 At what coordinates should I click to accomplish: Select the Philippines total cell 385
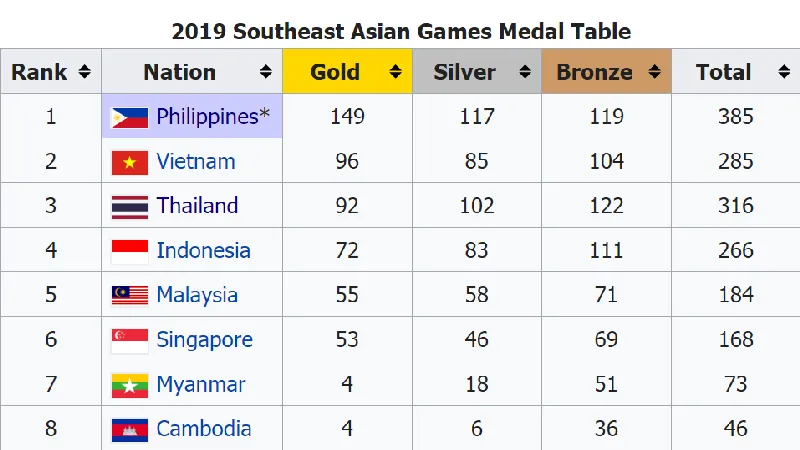click(735, 117)
